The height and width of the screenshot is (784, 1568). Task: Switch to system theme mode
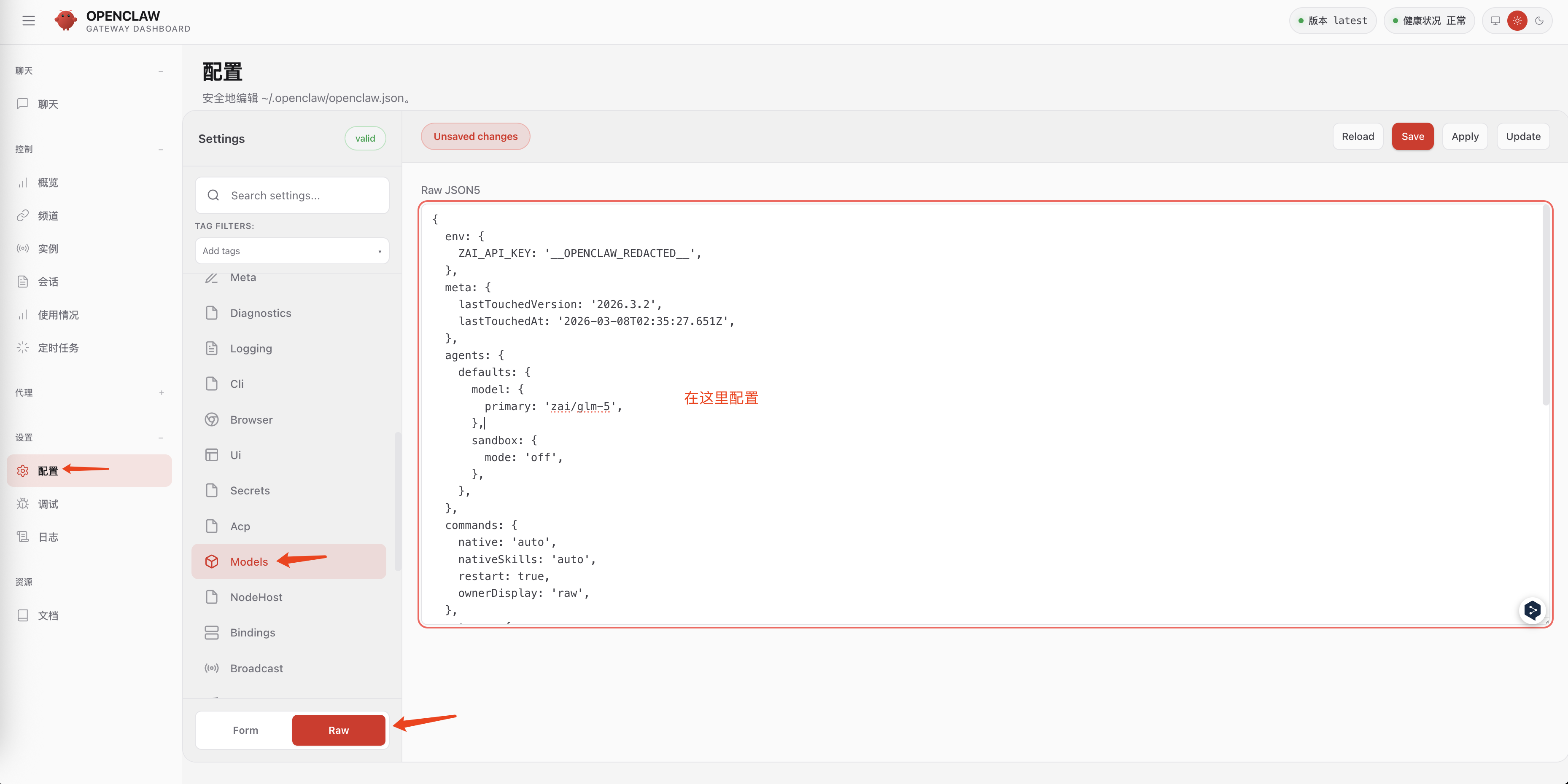[x=1495, y=21]
